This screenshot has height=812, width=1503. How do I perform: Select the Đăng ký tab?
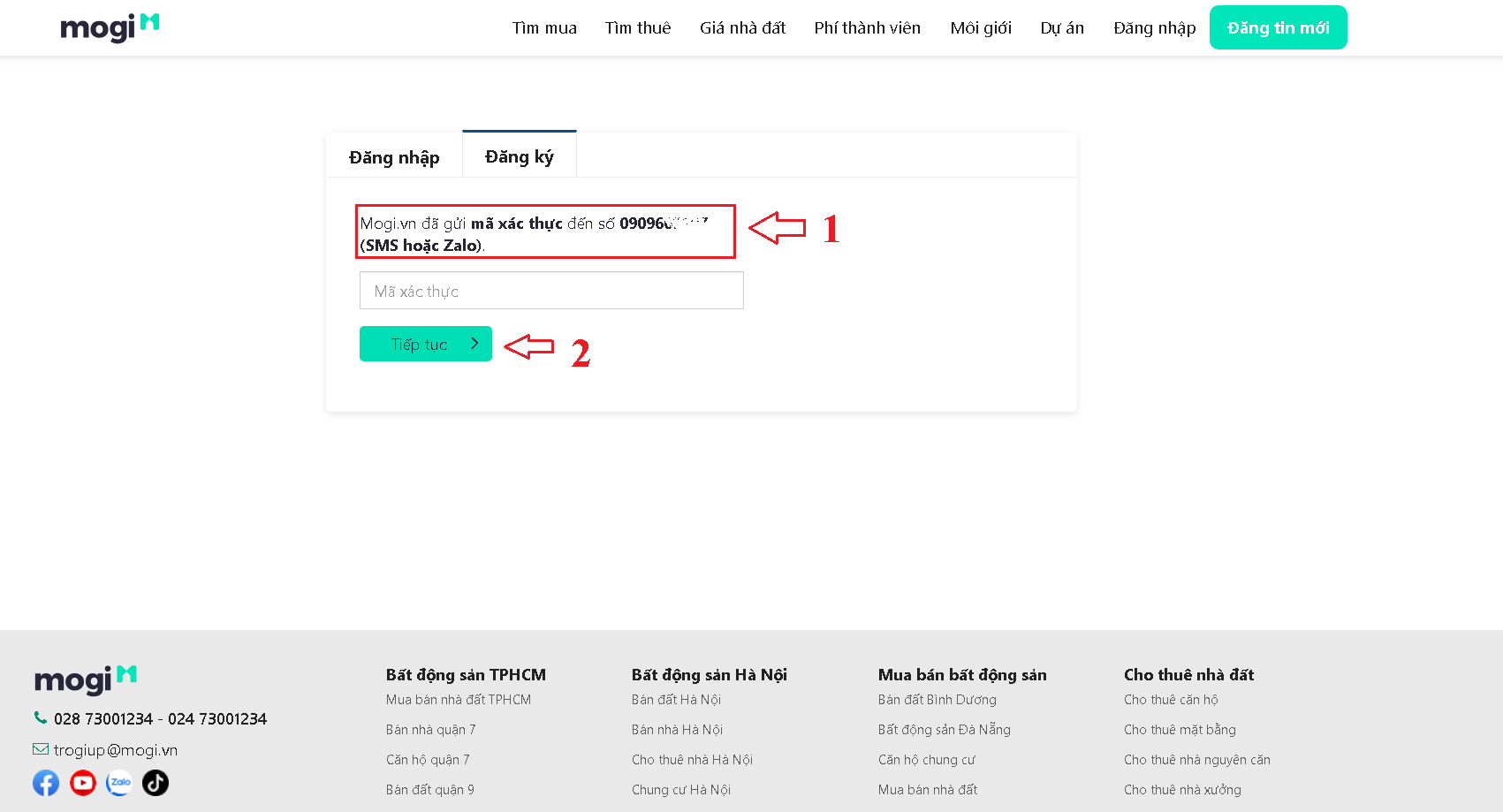point(520,156)
